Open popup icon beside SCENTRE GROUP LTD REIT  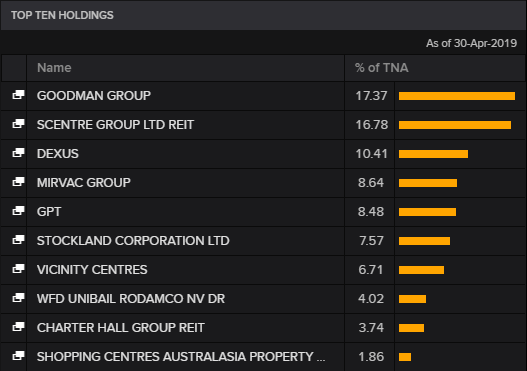point(18,124)
